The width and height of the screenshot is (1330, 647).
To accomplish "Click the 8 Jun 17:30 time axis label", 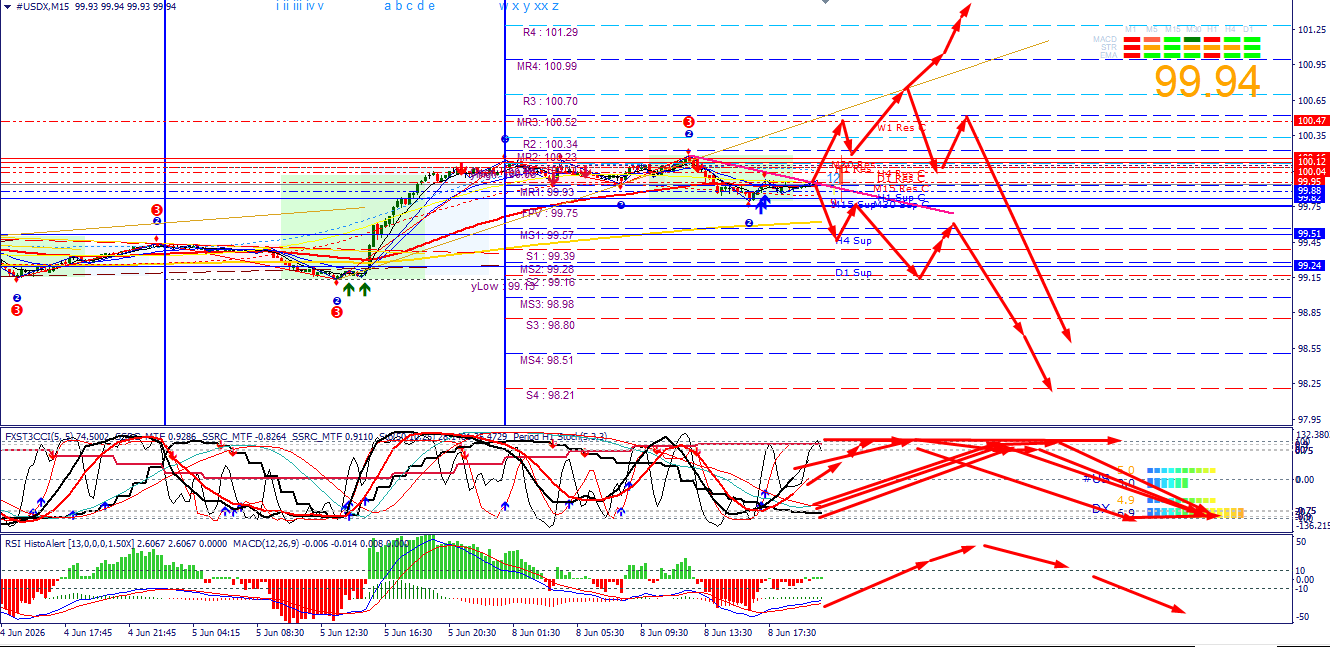I will coord(791,633).
